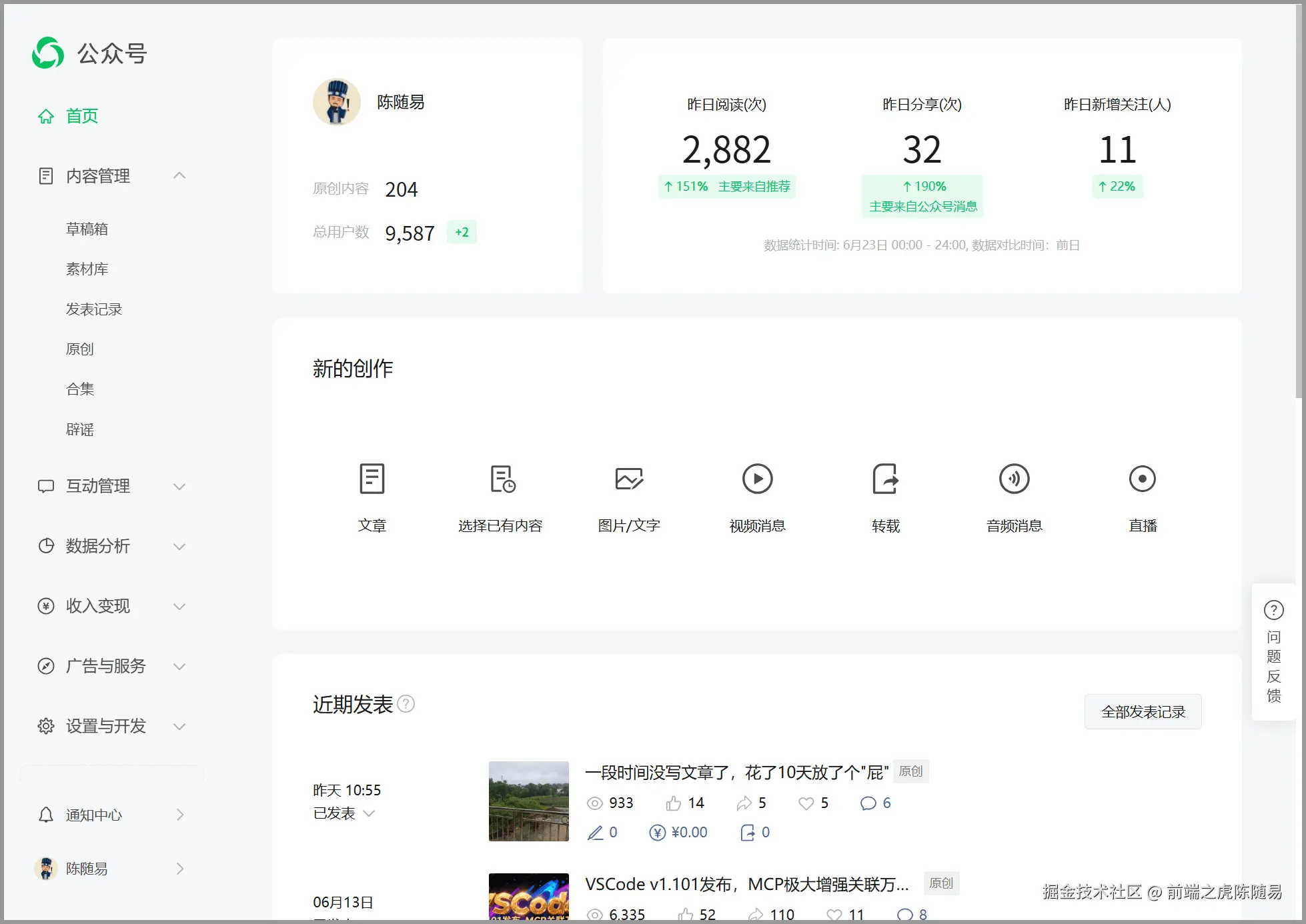Open the 图片/文字 creation icon
The width and height of the screenshot is (1306, 924).
point(628,479)
